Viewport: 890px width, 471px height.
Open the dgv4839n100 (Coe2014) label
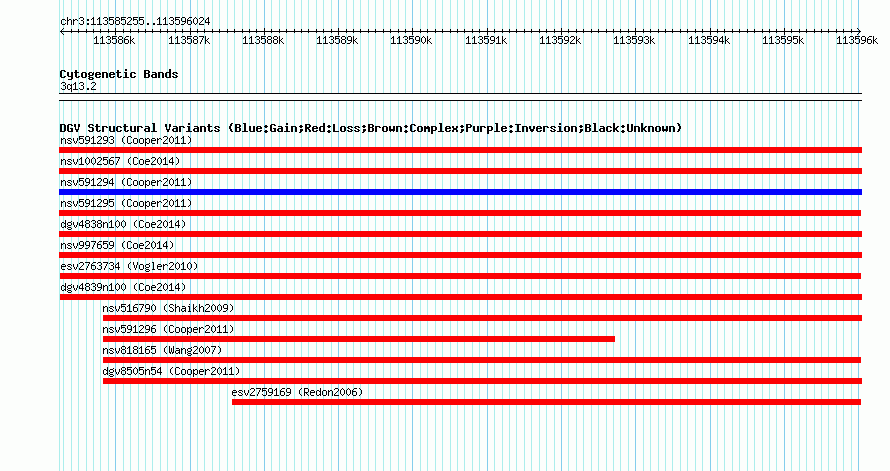click(123, 287)
